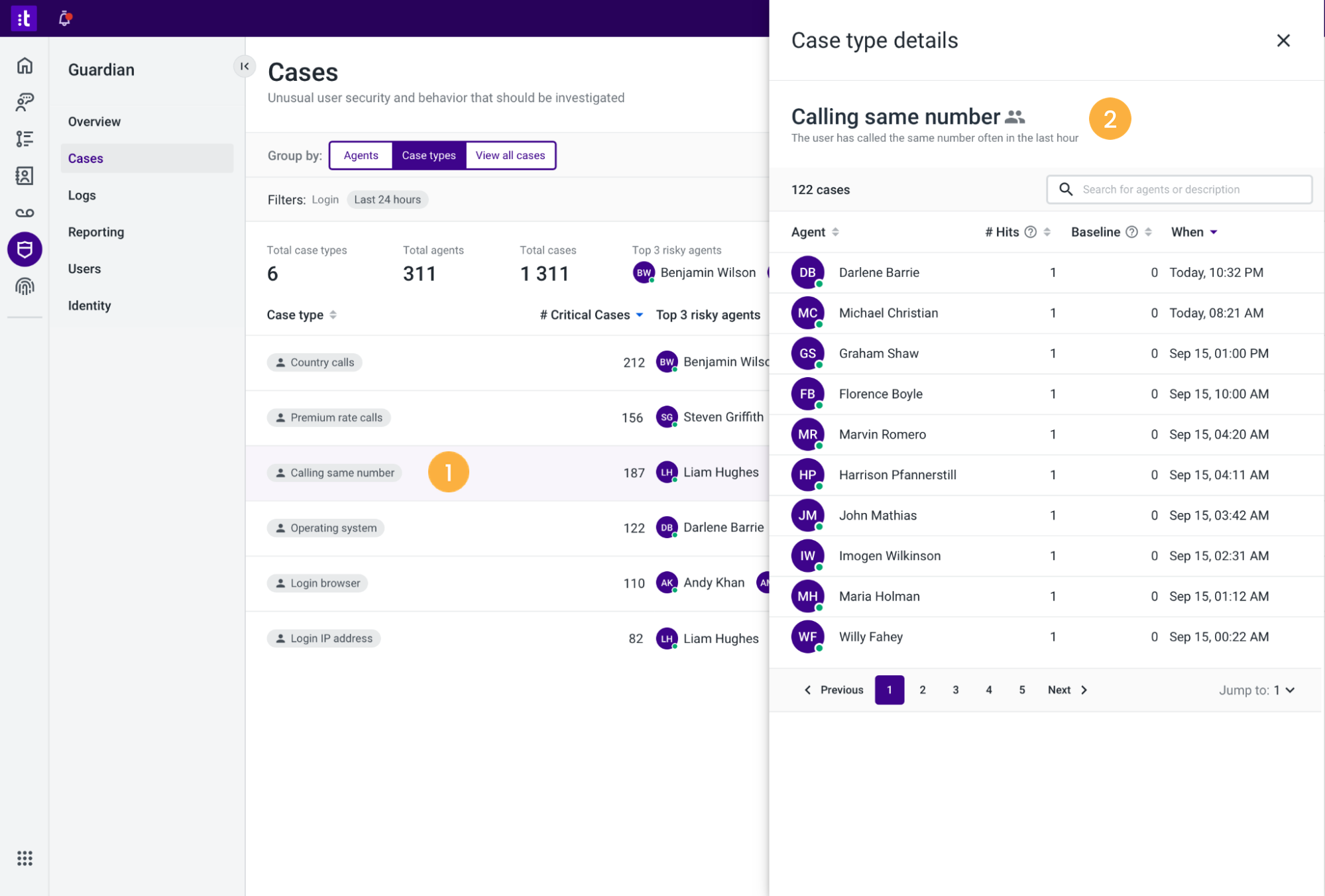The width and height of the screenshot is (1325, 896).
Task: Click Graham Shaw's GS avatar
Action: (807, 353)
